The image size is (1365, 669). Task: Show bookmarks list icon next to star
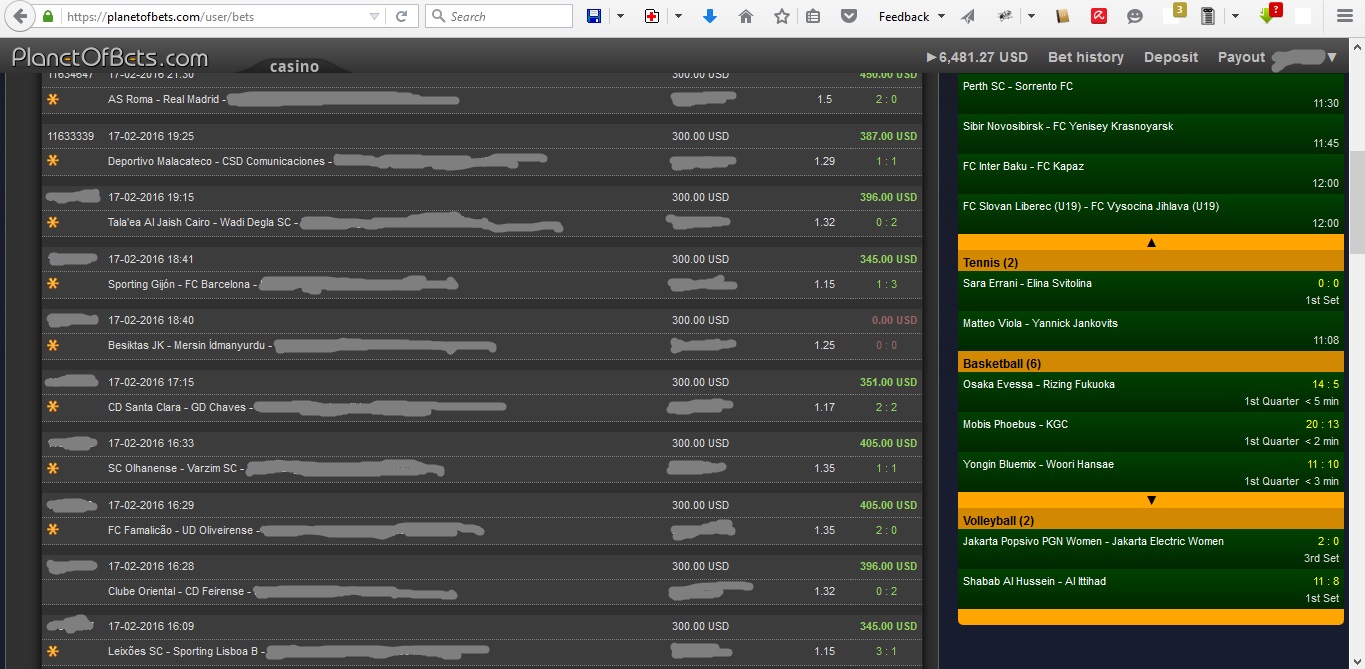[813, 16]
